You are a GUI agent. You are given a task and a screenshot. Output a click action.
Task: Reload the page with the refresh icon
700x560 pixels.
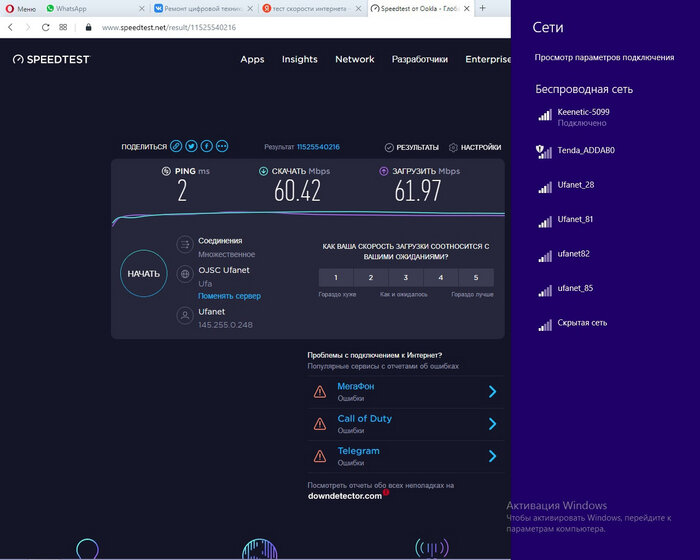pyautogui.click(x=46, y=27)
